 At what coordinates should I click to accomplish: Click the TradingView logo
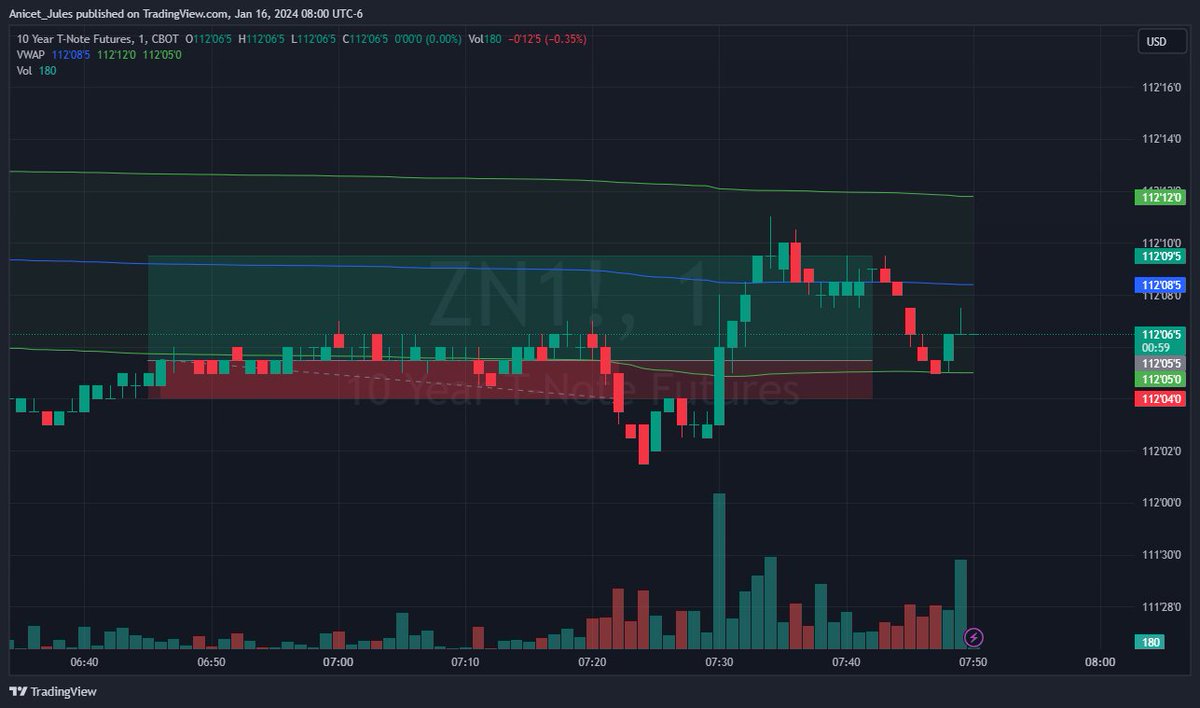(52, 691)
